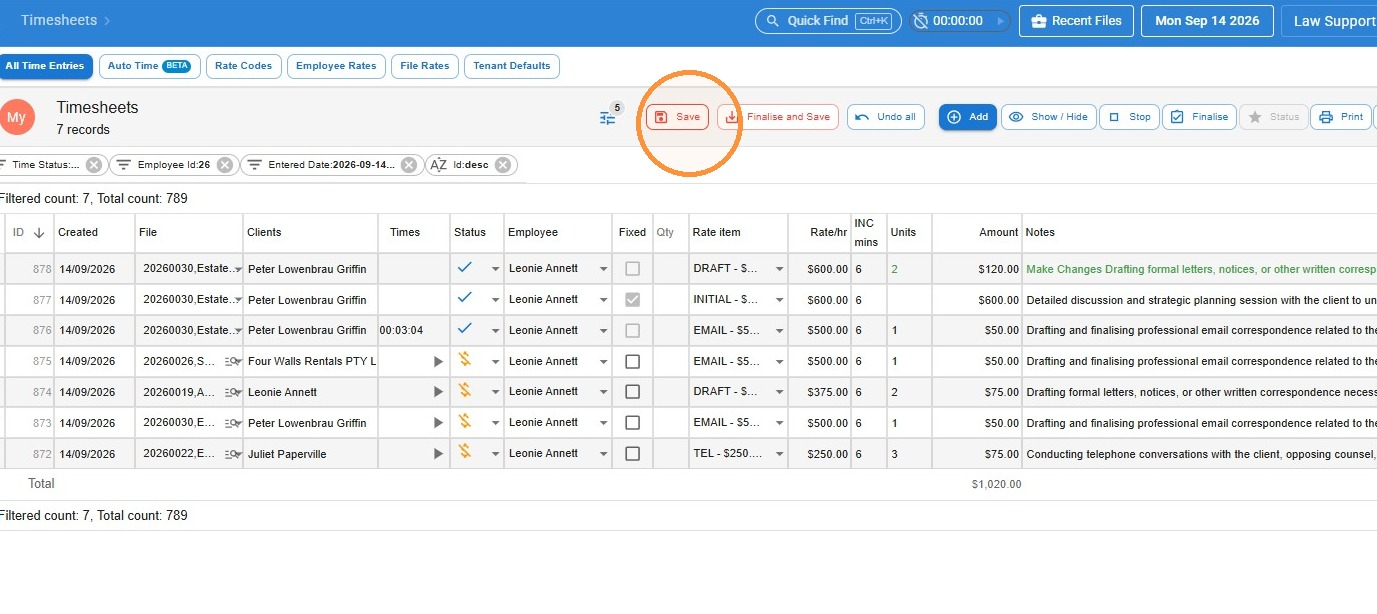Open the File Rates tab
The height and width of the screenshot is (614, 1377).
click(x=425, y=66)
